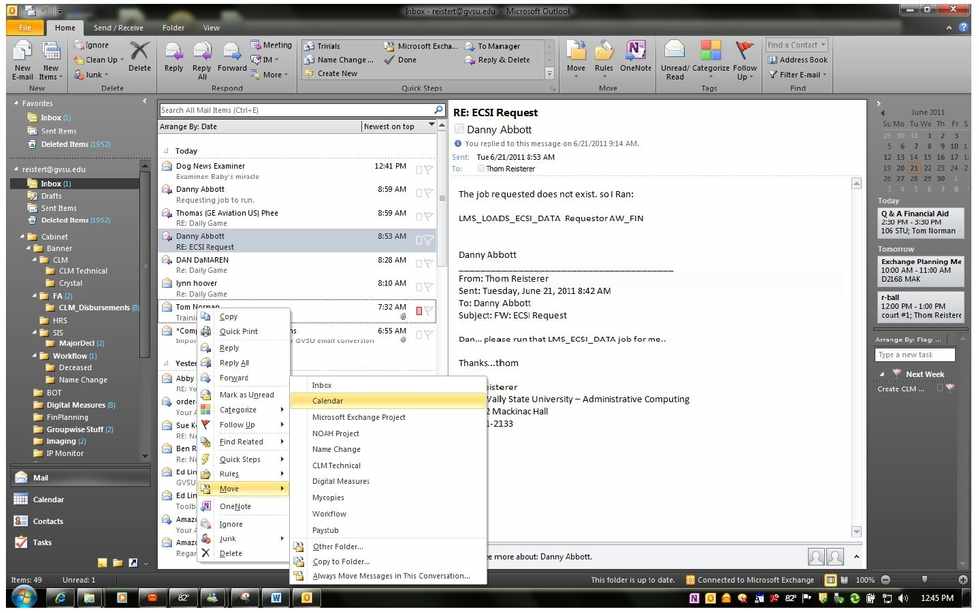Expand the Filter E-mail dropdown
This screenshot has height=613, width=979.
point(800,74)
